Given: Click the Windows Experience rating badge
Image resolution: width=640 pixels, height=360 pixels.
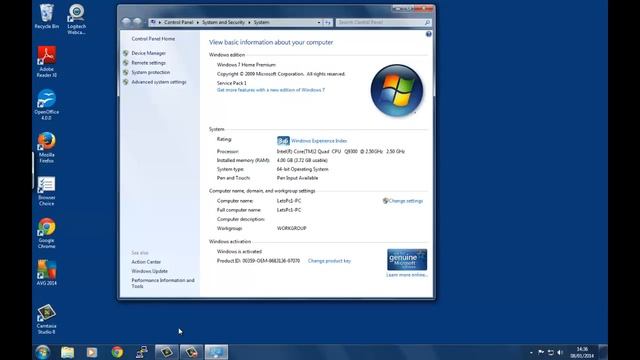Looking at the screenshot, I should pos(283,141).
